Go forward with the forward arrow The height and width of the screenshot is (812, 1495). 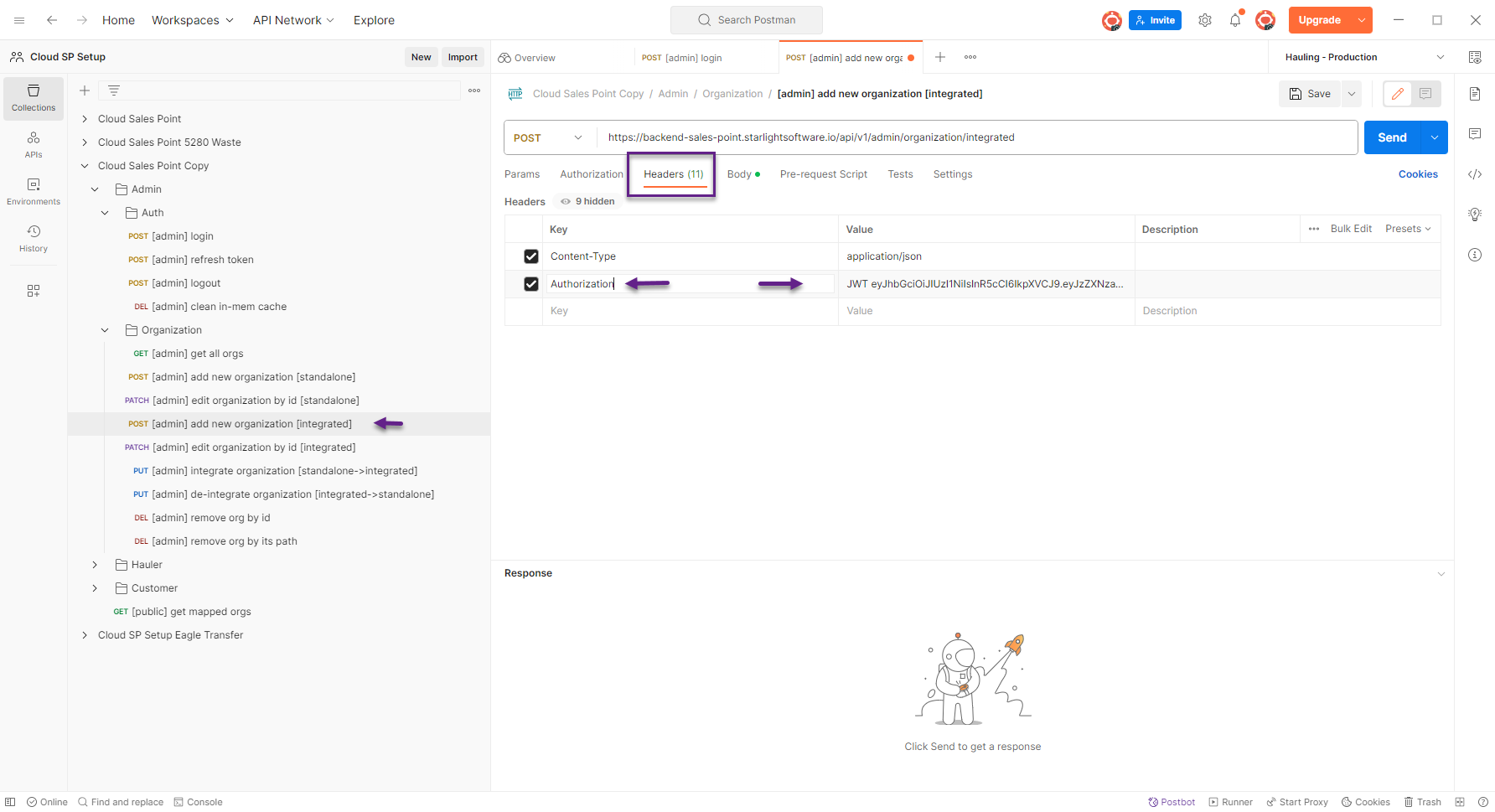81,20
